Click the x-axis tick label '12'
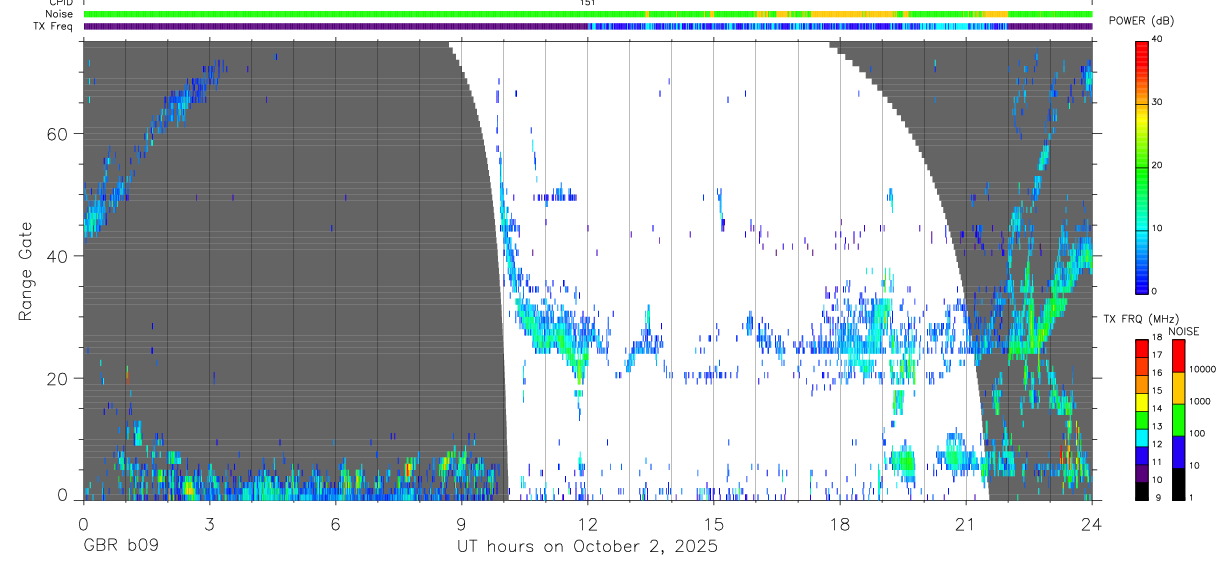 tap(587, 523)
